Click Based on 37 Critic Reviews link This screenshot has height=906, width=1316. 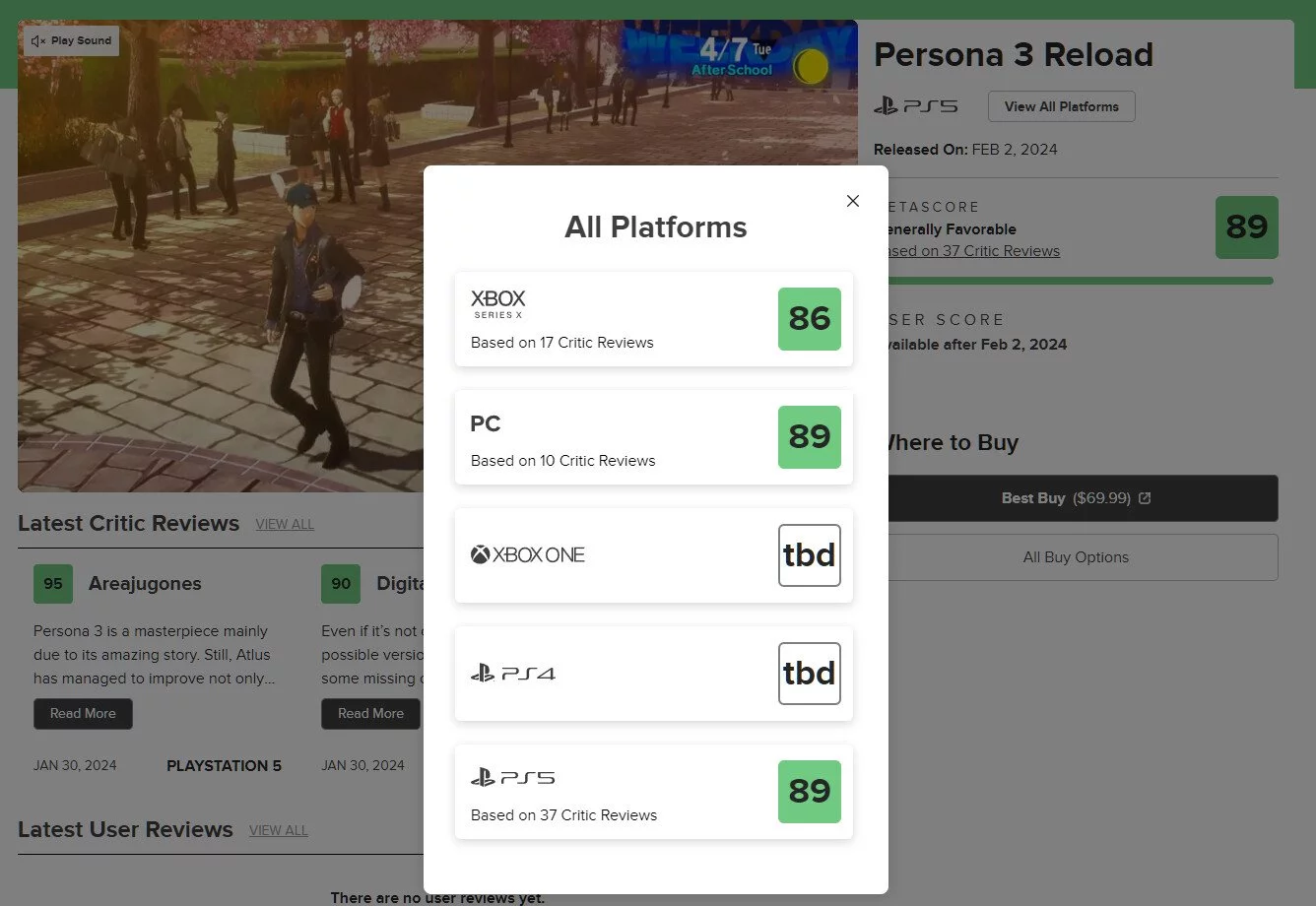click(973, 251)
